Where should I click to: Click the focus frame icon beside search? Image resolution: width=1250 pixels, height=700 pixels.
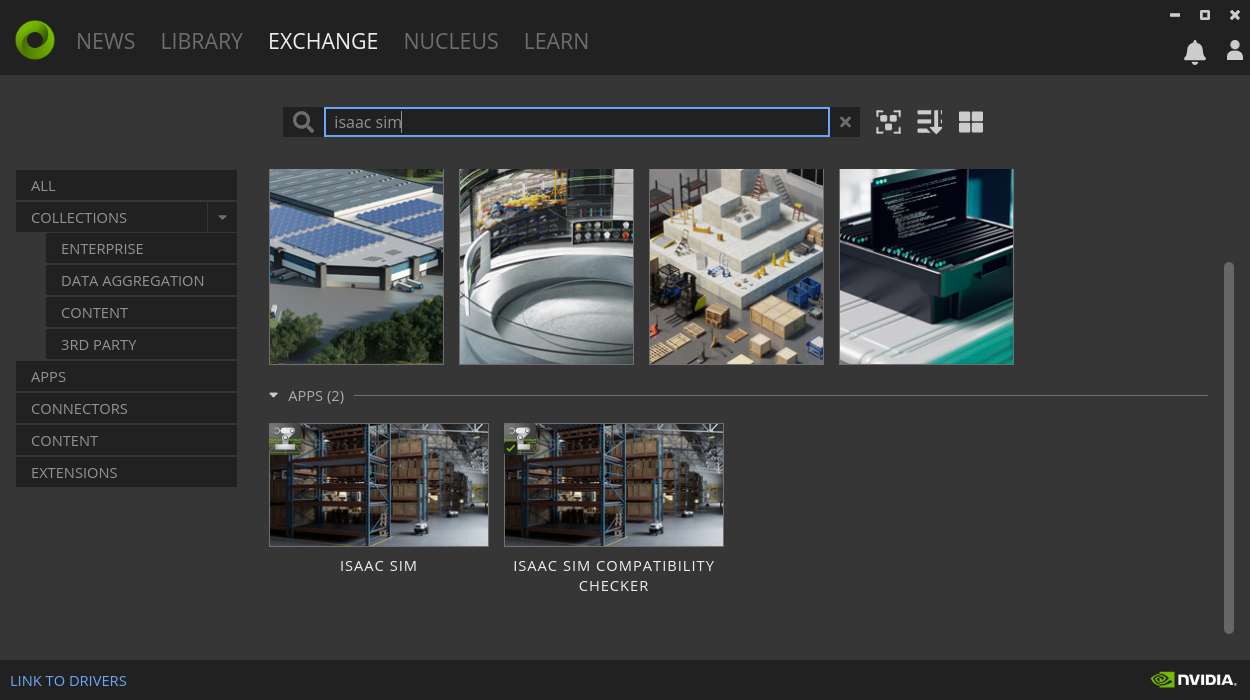[x=888, y=122]
